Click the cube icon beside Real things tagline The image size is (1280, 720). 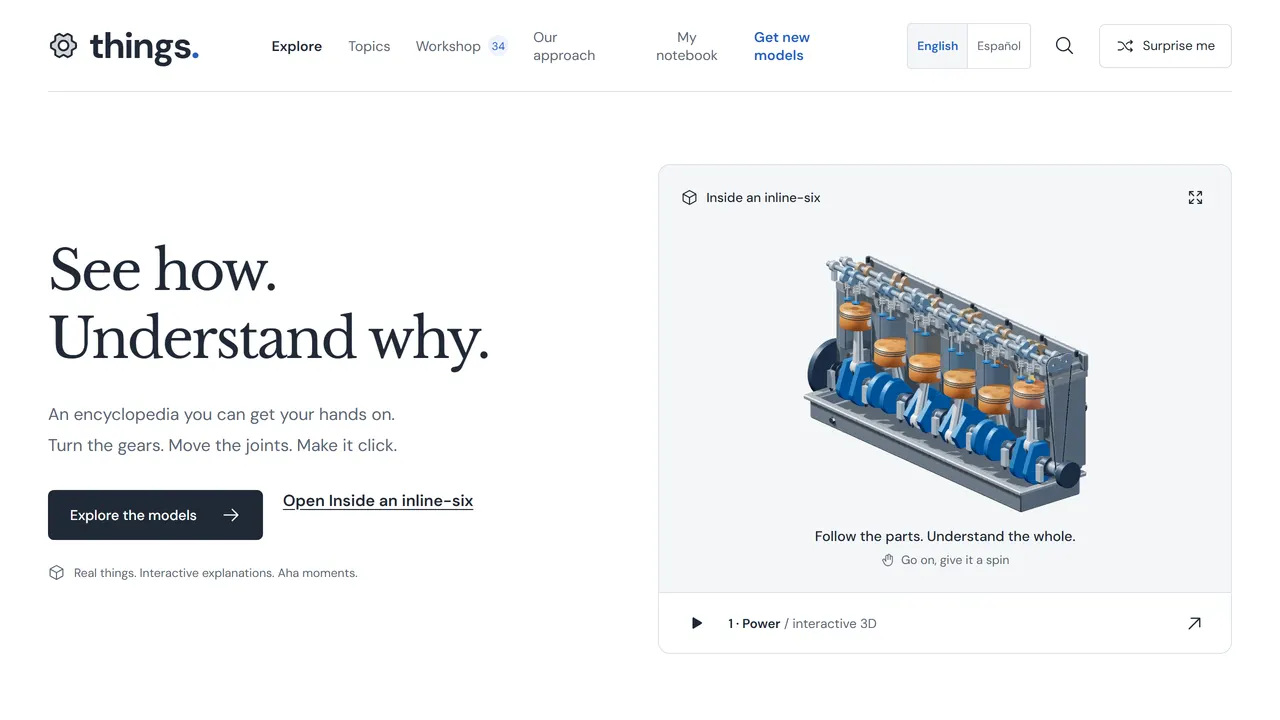pyautogui.click(x=56, y=573)
